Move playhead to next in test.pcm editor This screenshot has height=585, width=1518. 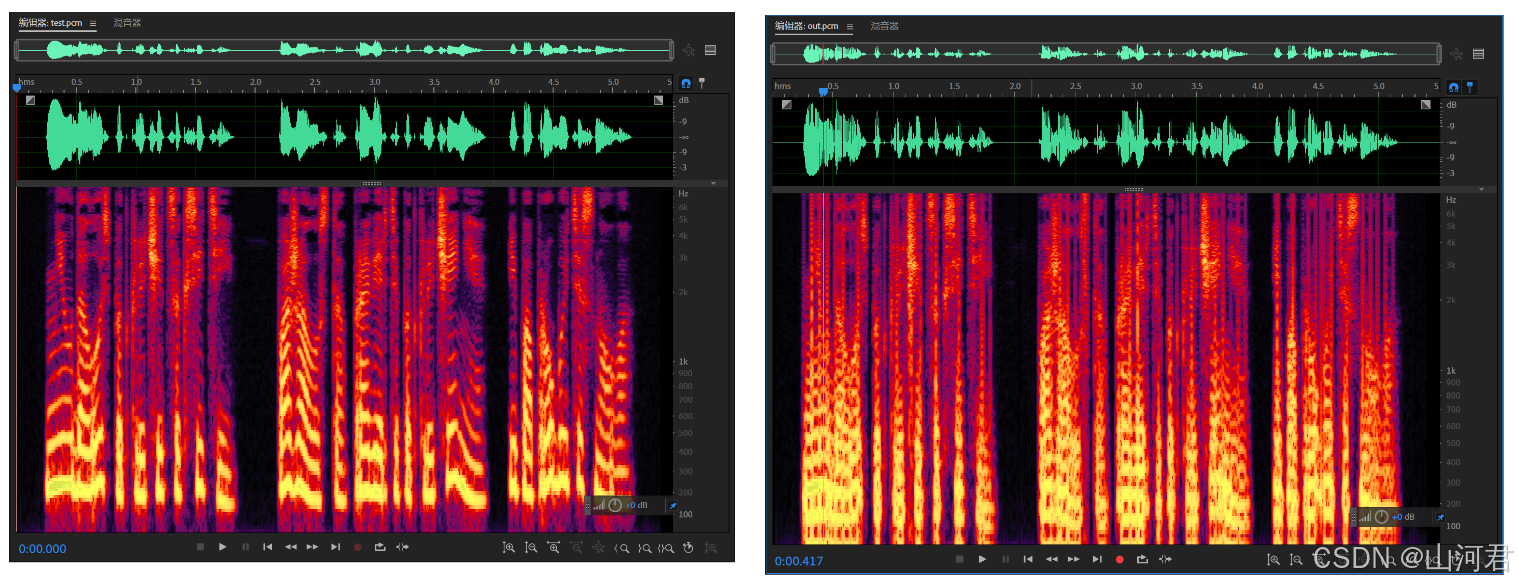335,547
